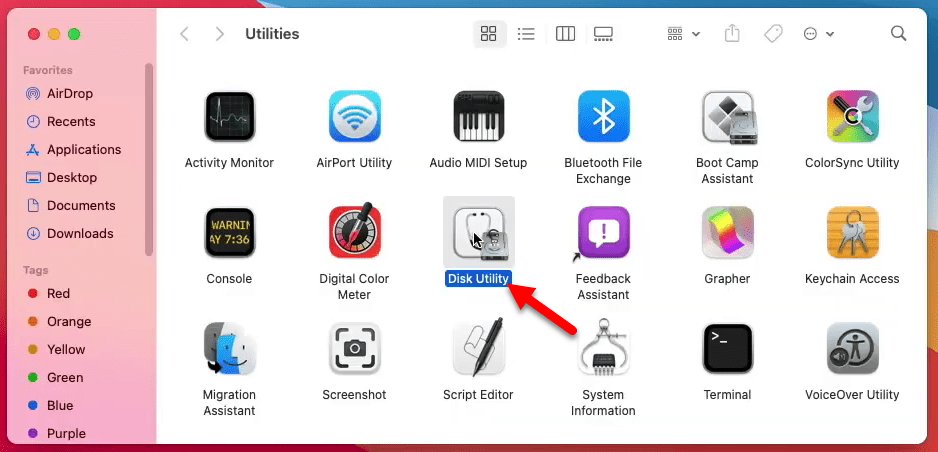Viewport: 938px width, 452px height.
Task: Open the group-by dropdown
Action: [x=683, y=34]
